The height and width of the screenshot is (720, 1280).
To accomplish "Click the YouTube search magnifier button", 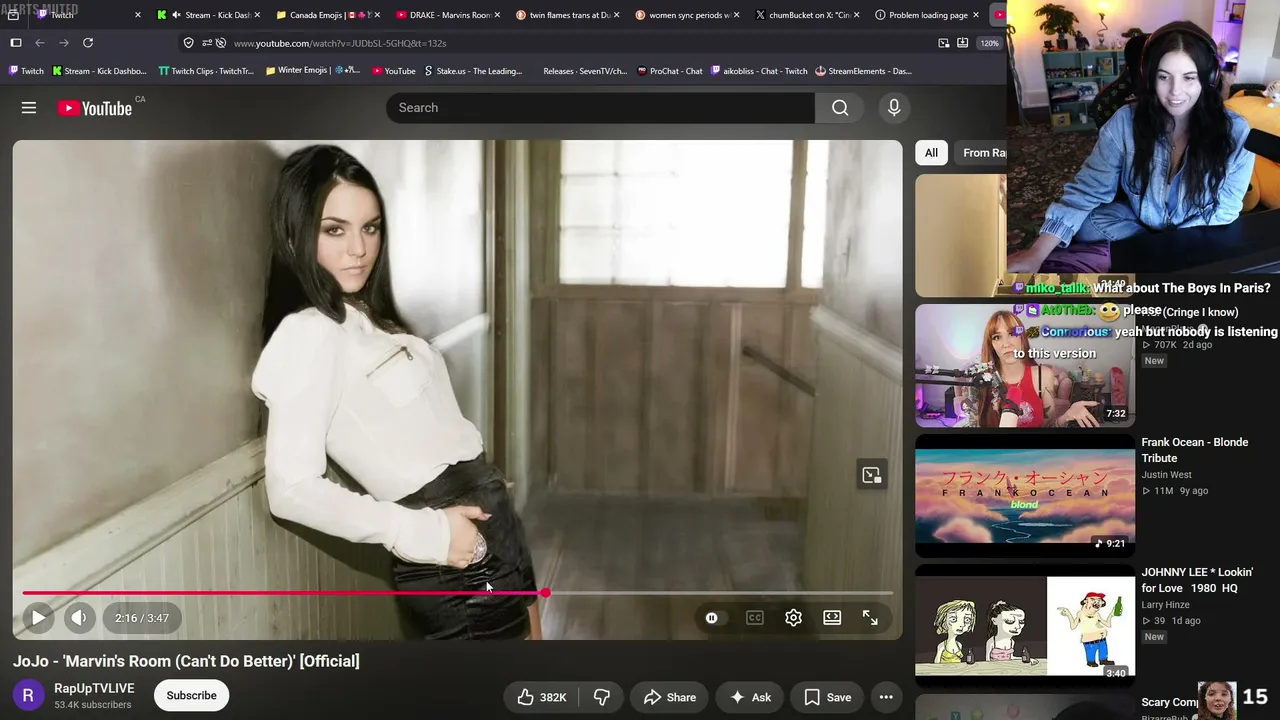I will [840, 108].
